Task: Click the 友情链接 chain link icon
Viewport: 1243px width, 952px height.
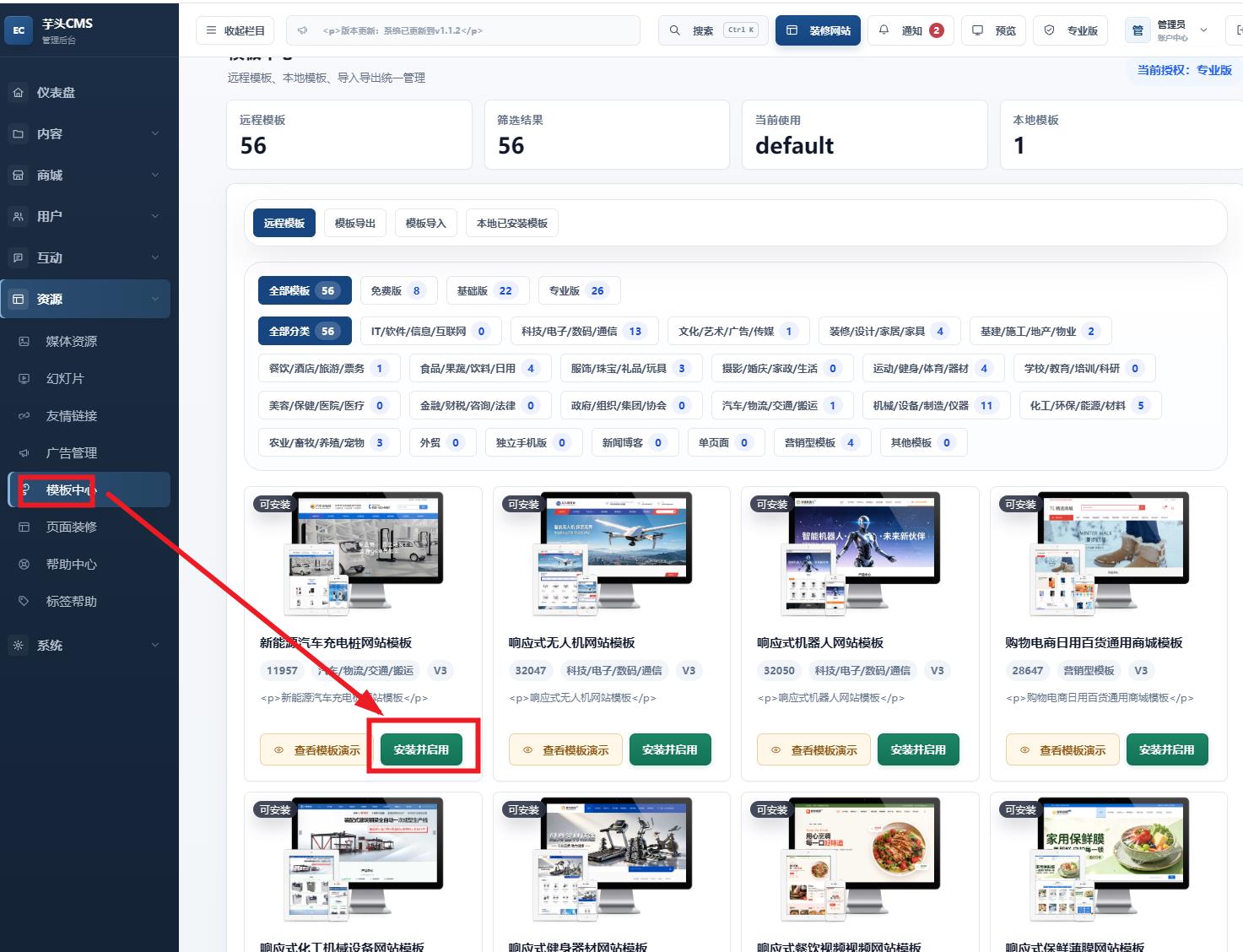Action: (x=24, y=416)
